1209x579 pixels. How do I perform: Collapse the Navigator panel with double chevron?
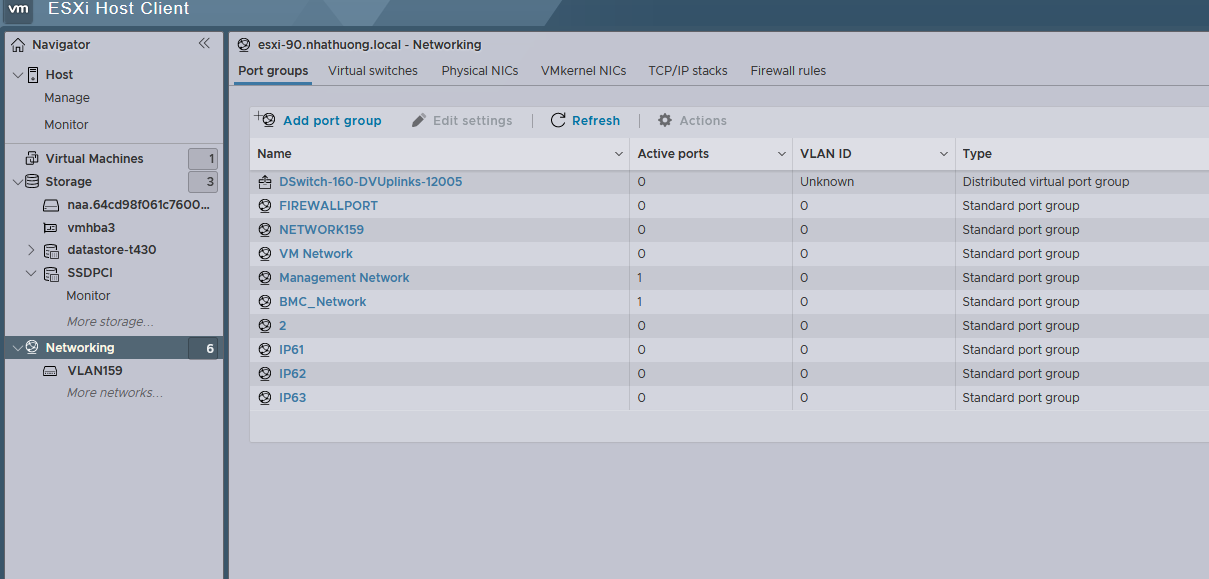pos(204,44)
